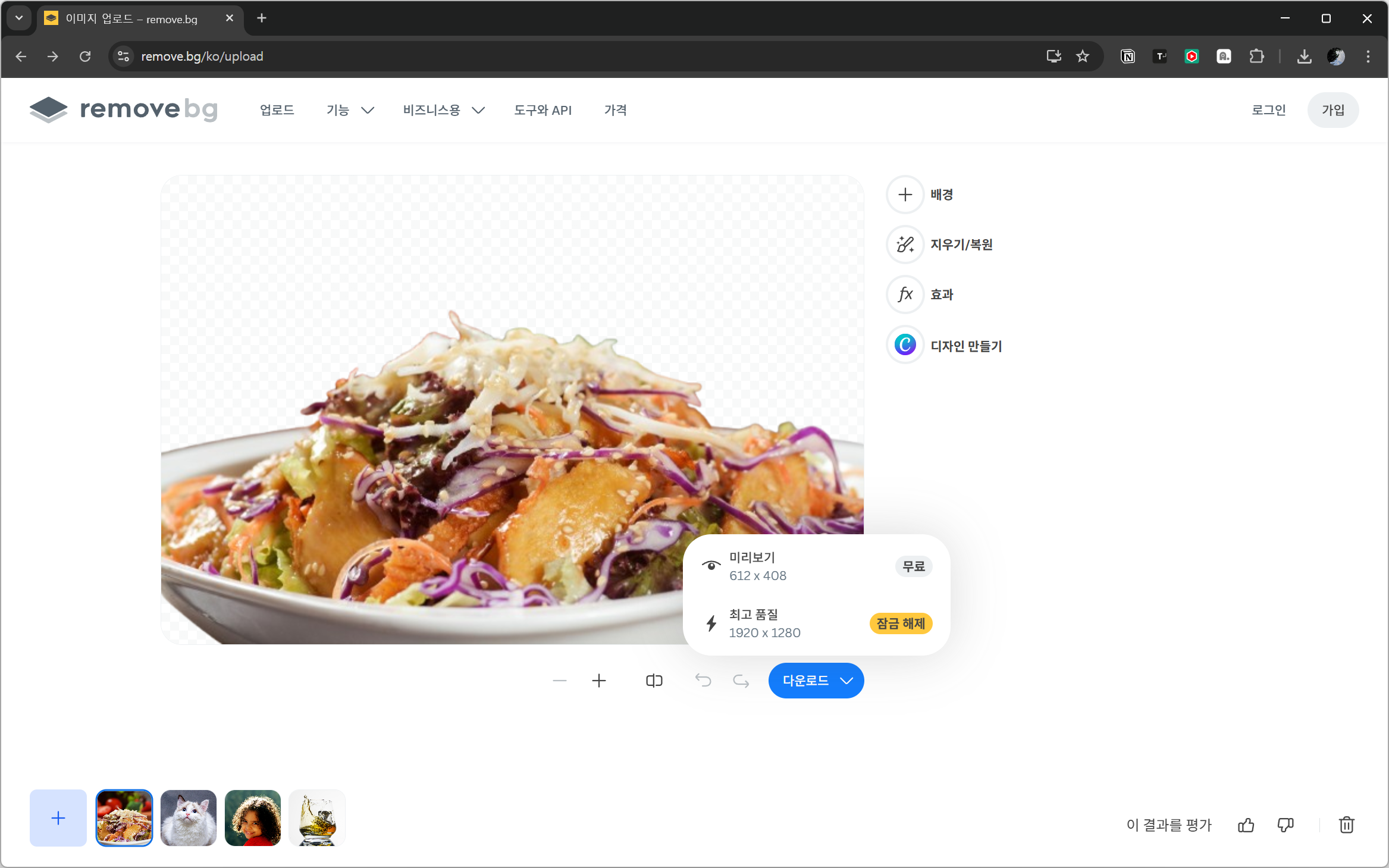
Task: Click the 잠금 해제 unlock button
Action: point(901,623)
